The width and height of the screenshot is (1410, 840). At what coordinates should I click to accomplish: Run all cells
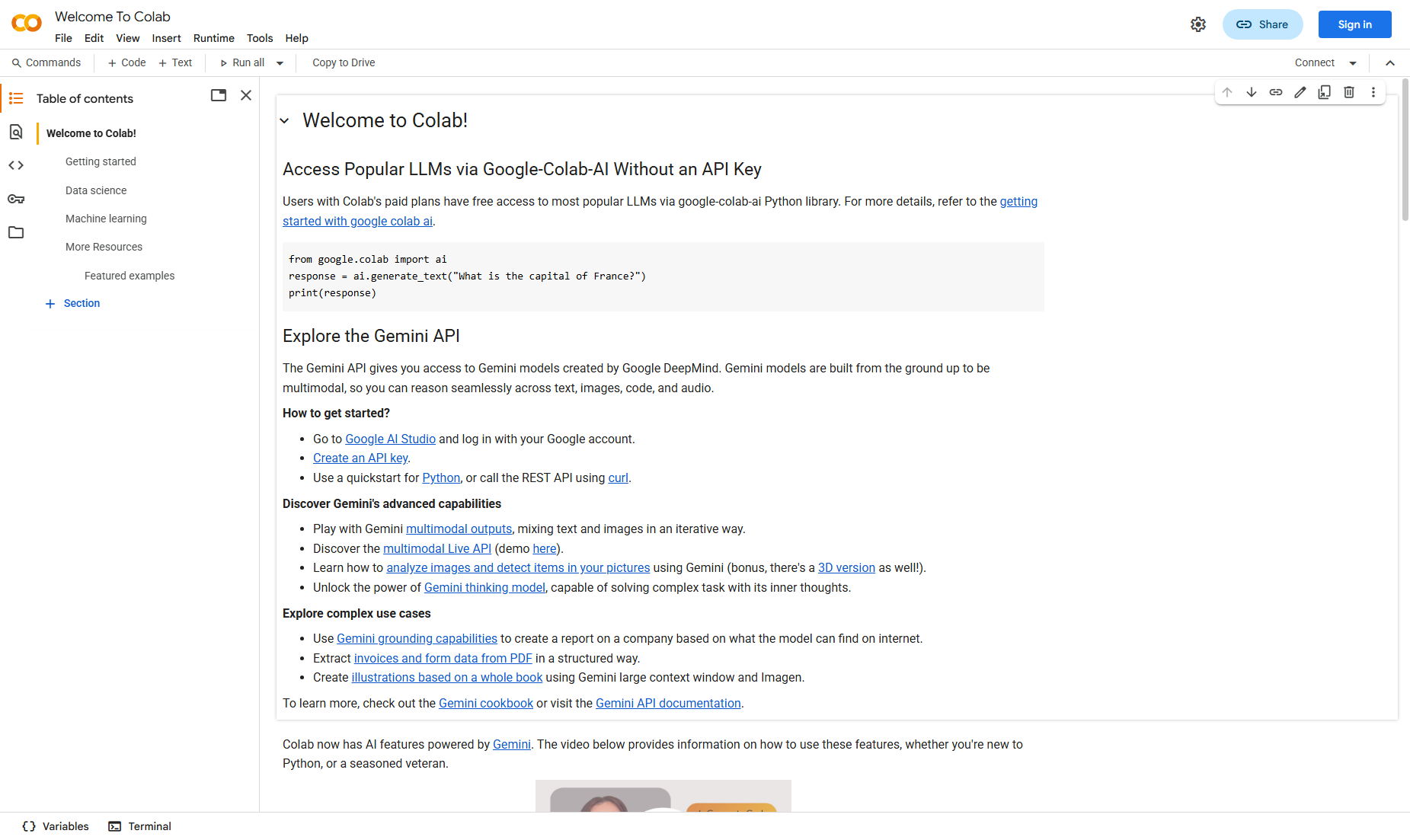242,62
